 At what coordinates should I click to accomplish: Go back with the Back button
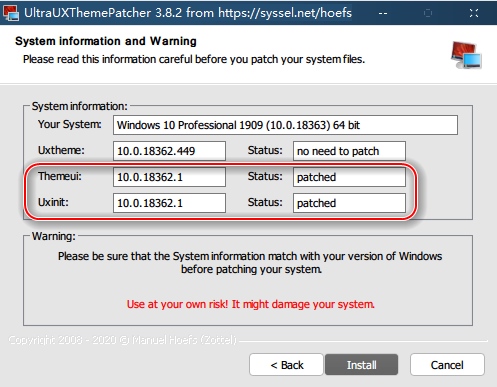[286, 365]
